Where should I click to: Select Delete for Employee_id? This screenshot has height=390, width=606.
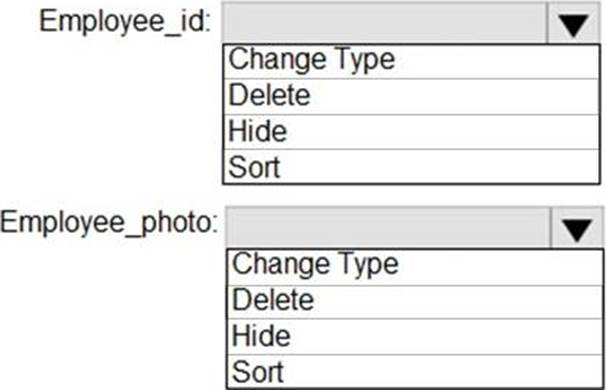coord(412,97)
